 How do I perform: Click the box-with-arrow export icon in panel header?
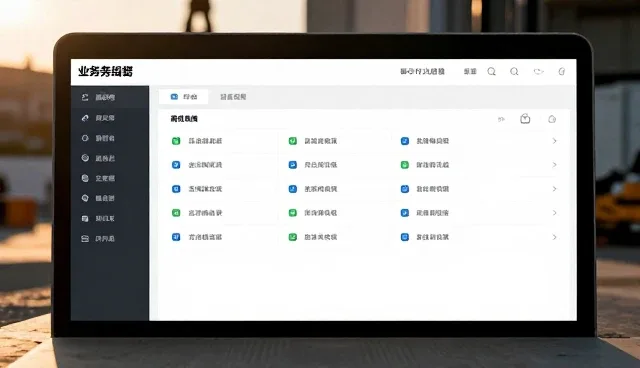(x=525, y=119)
